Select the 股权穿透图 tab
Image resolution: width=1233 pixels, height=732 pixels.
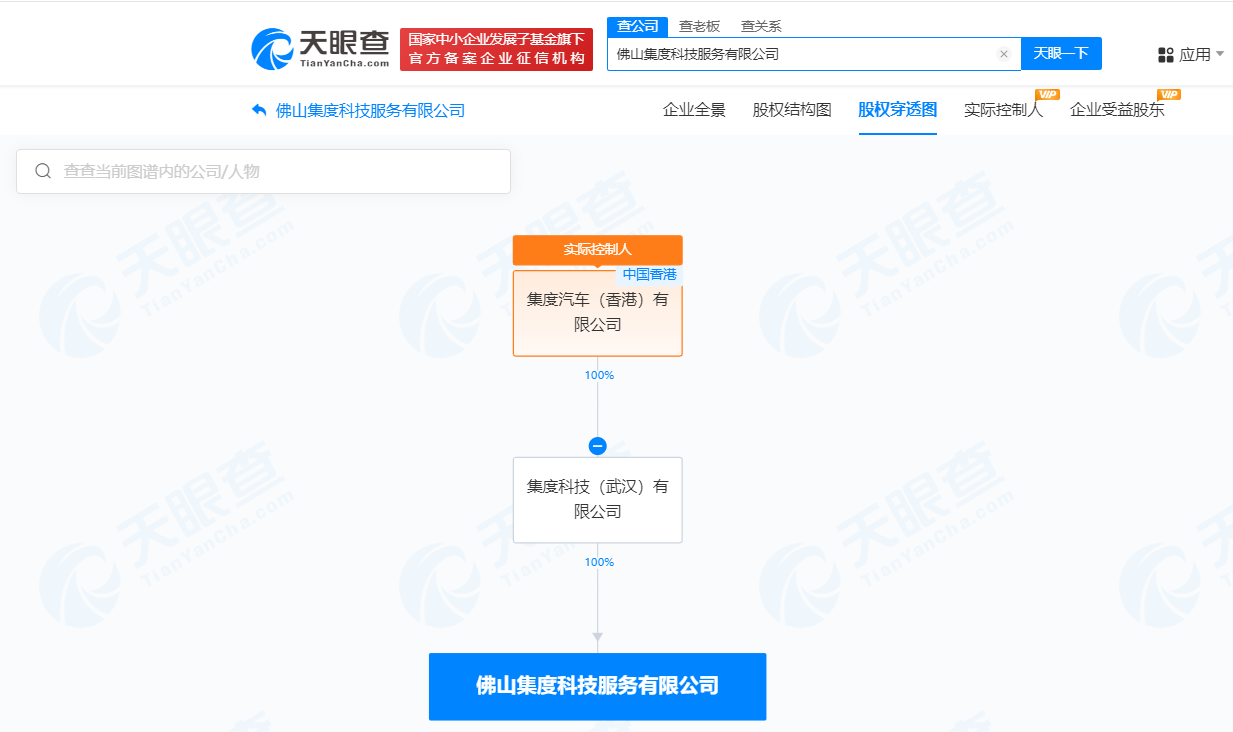(x=898, y=110)
